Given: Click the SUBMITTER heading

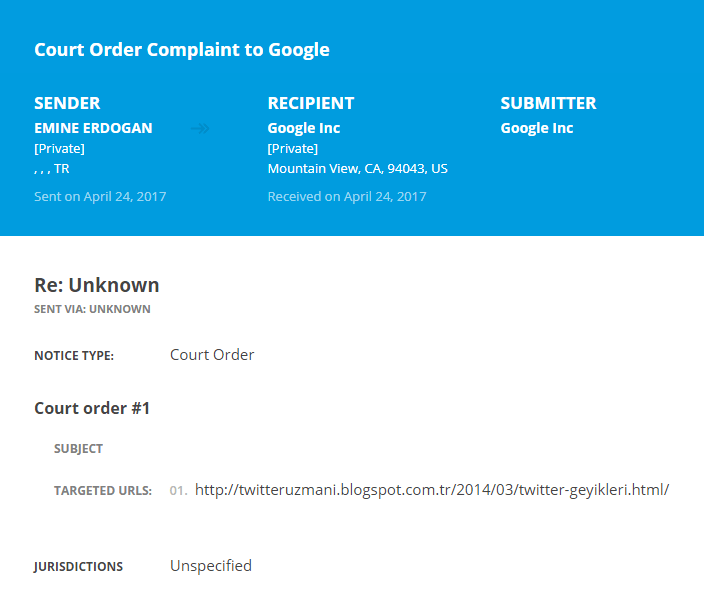Looking at the screenshot, I should [x=548, y=103].
